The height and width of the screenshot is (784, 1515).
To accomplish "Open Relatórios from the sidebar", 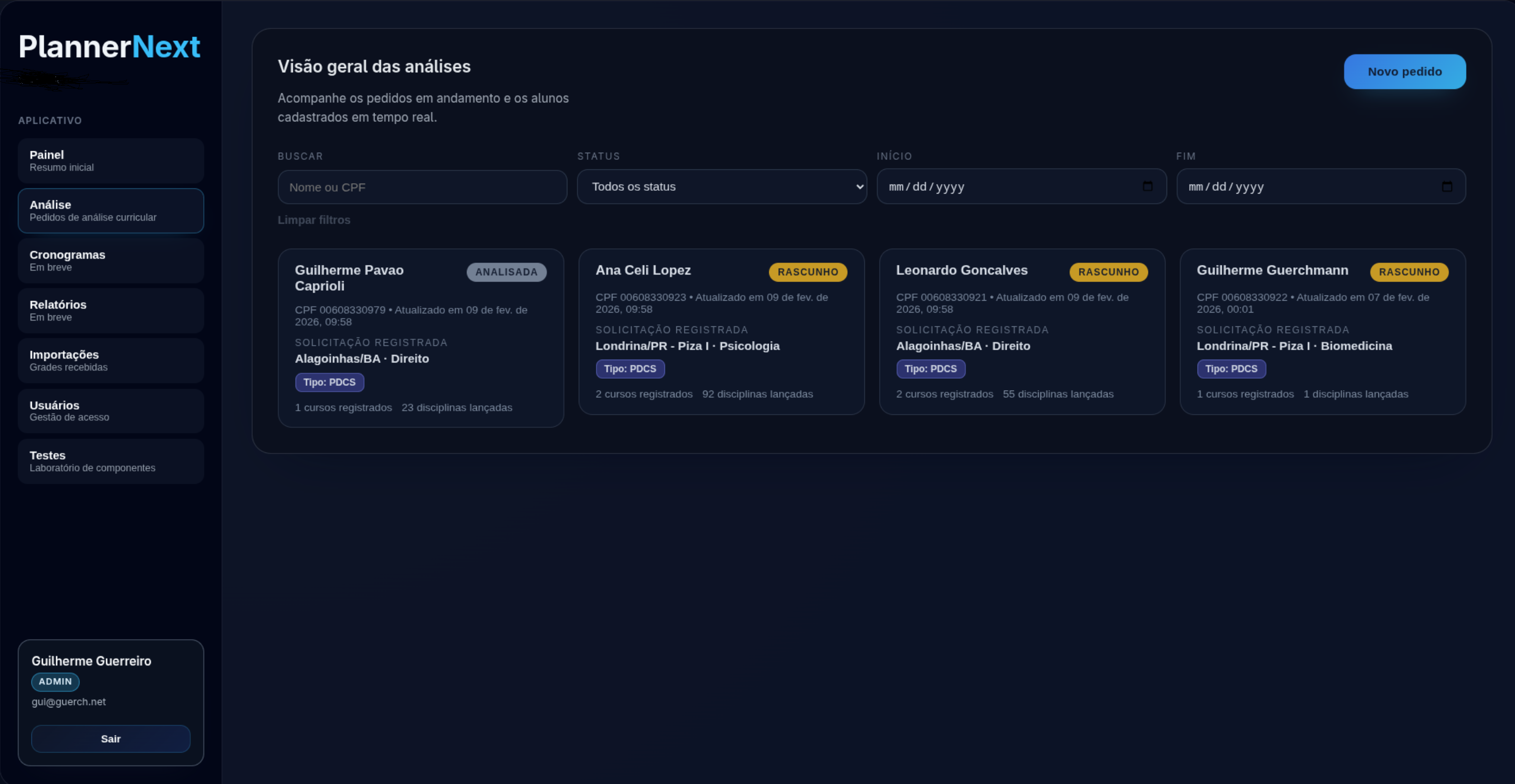I will click(110, 310).
